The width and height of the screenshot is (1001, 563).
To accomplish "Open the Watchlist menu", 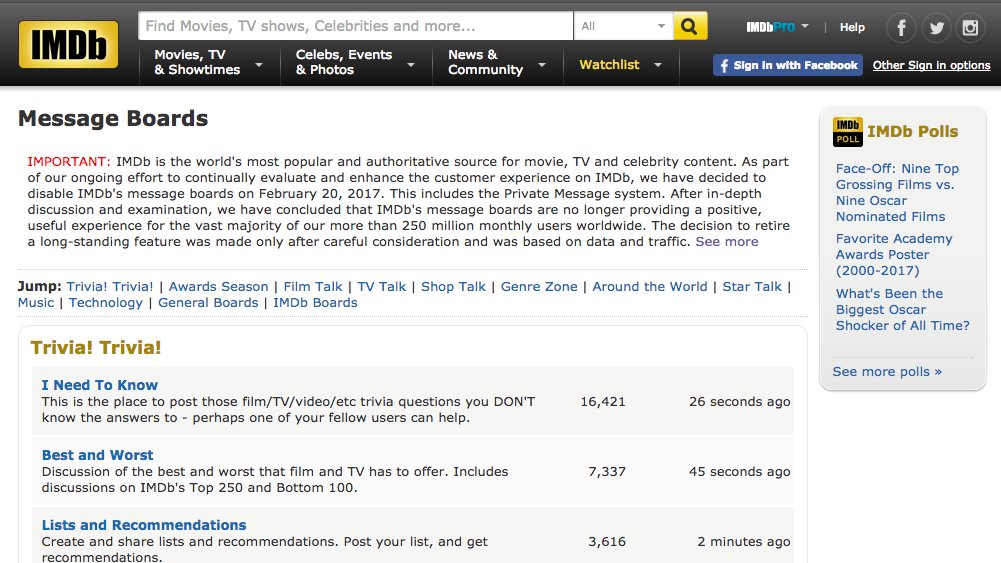I will click(x=621, y=64).
